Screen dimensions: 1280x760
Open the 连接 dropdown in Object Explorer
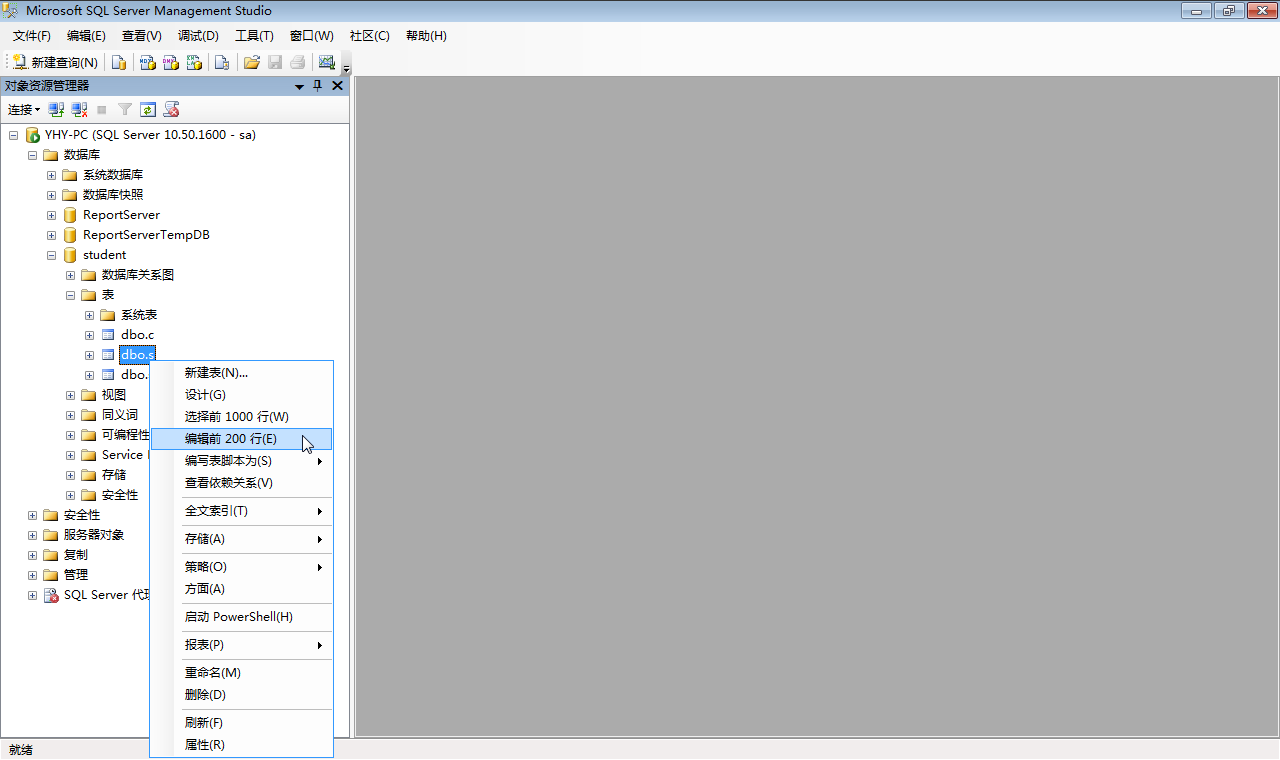(24, 109)
